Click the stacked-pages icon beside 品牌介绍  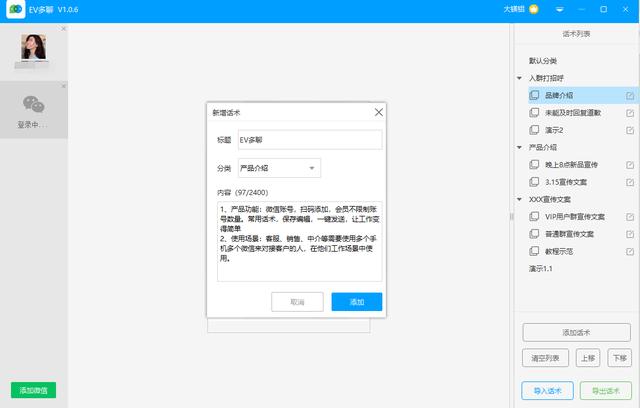(534, 95)
